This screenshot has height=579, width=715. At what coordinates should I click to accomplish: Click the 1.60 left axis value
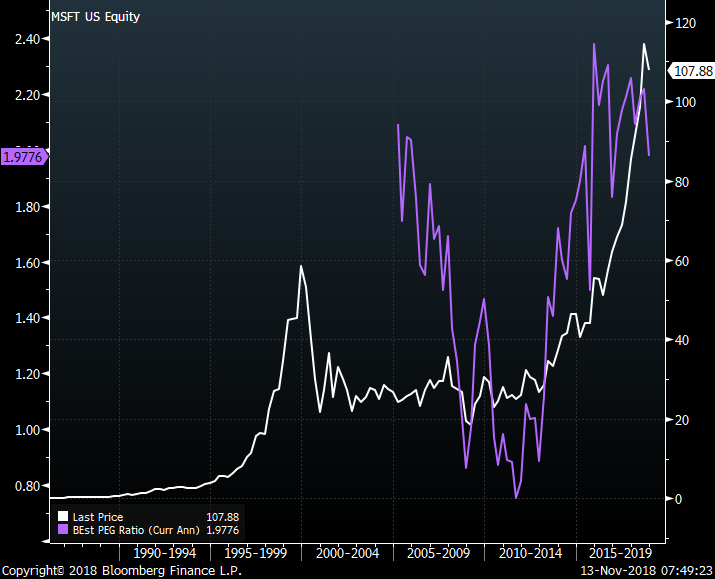pos(27,263)
